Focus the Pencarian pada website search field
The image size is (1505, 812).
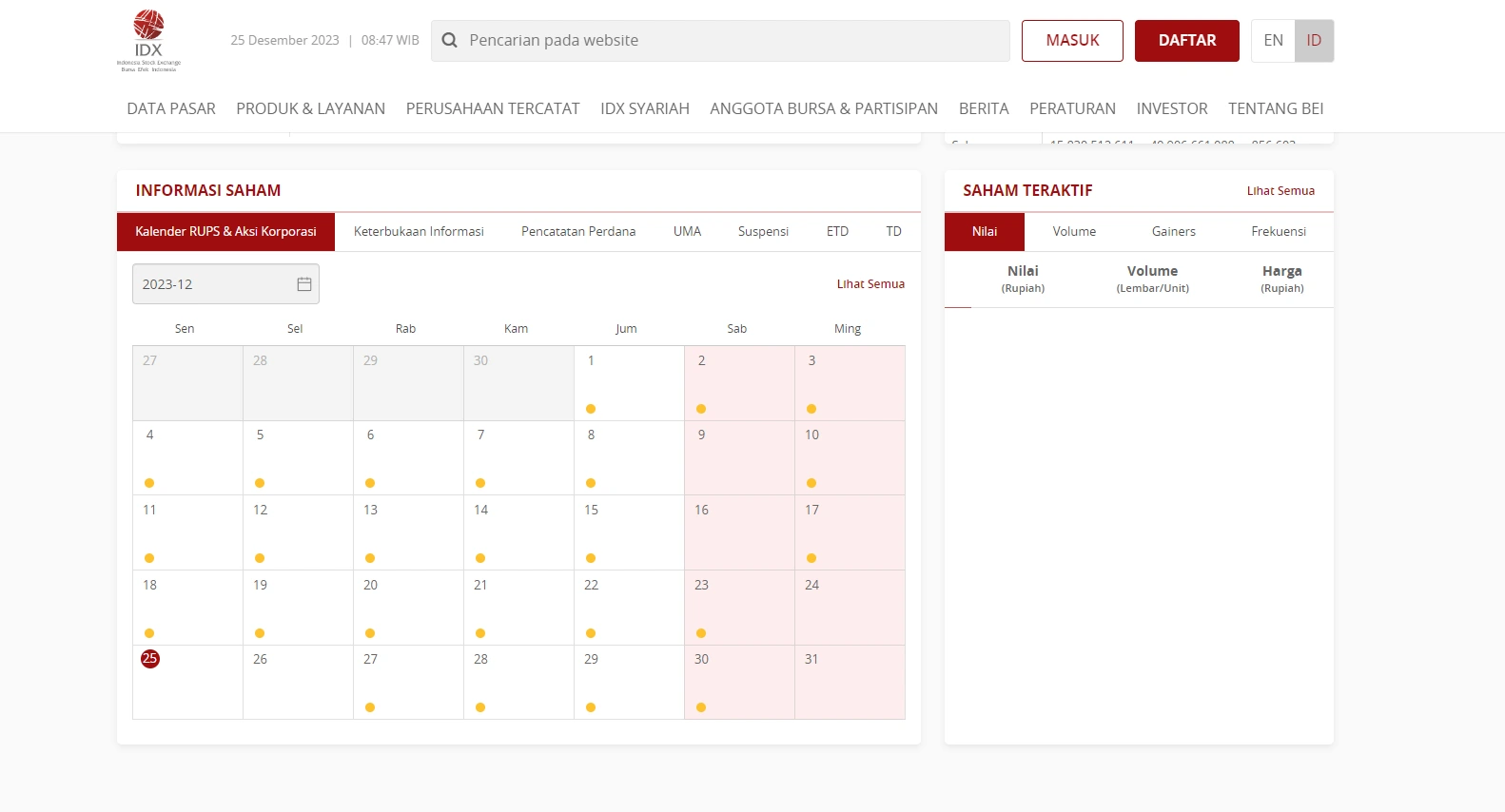(x=720, y=41)
